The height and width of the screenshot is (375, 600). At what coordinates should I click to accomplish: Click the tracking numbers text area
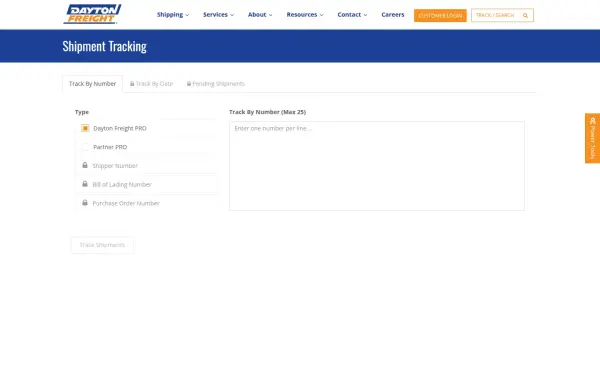(377, 166)
